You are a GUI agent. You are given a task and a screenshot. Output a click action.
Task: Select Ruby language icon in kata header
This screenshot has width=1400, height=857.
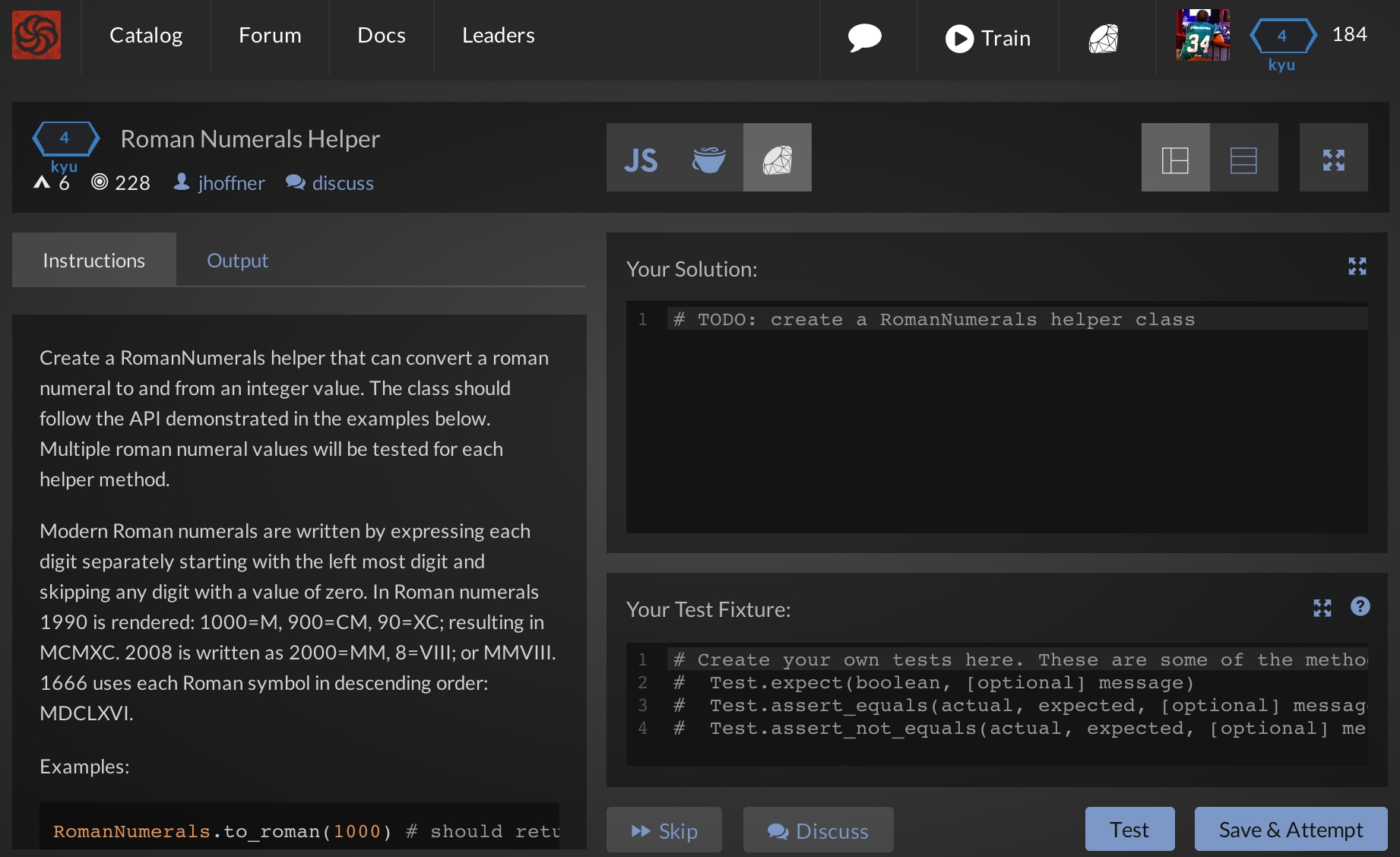pos(777,159)
